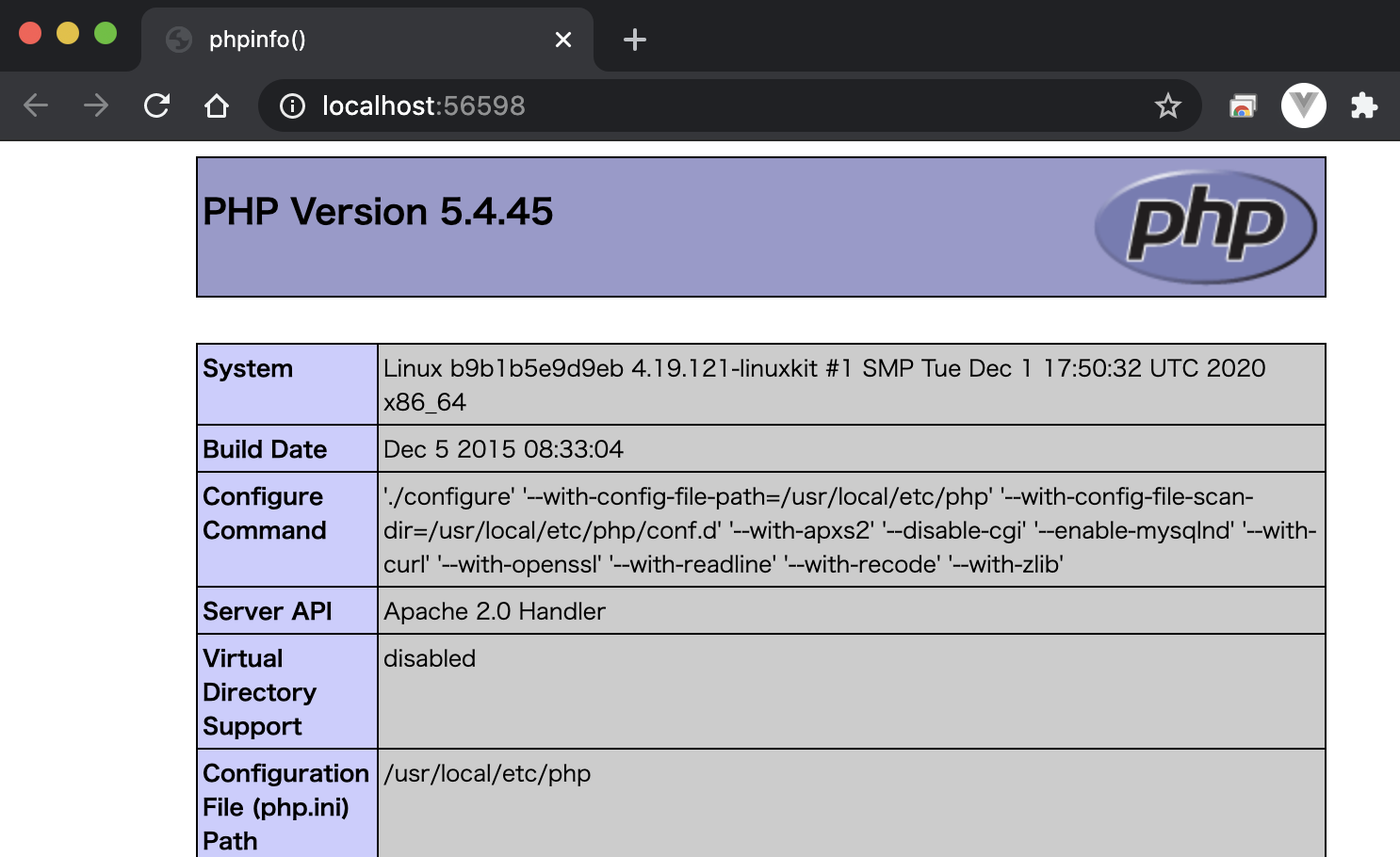The image size is (1400, 857).
Task: Reload the phpinfo page
Action: coord(156,105)
